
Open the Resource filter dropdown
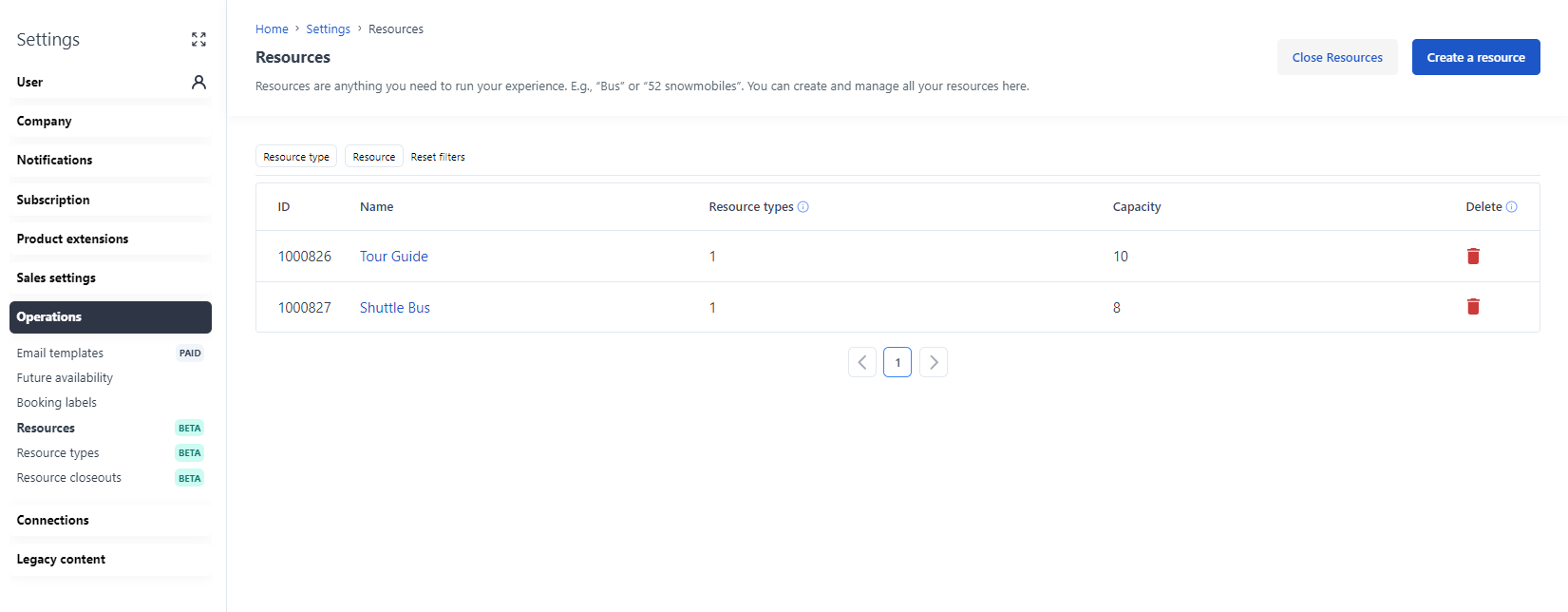[373, 157]
